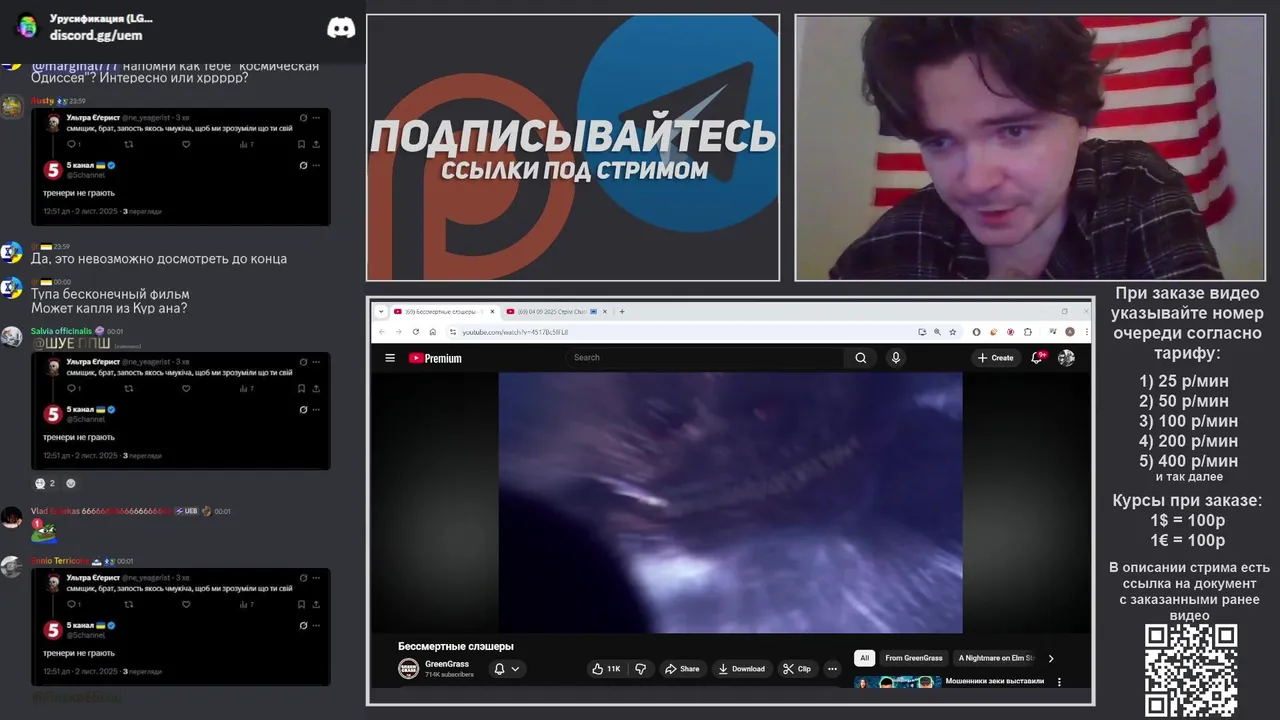1280x720 pixels.
Task: Click the 'ПОДПИСЫВАЙТЕСЬ' banner panel
Action: pyautogui.click(x=573, y=148)
